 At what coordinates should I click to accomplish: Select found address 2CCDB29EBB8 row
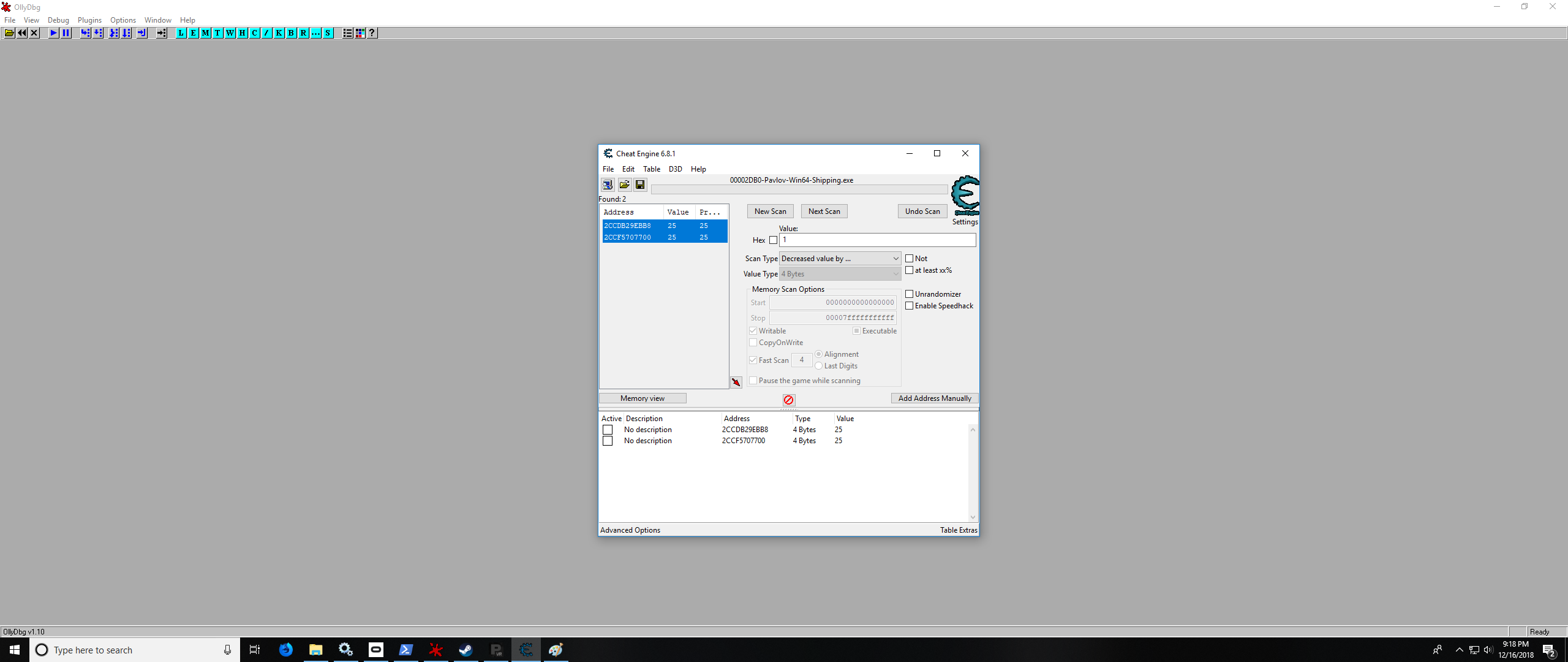[x=665, y=226]
